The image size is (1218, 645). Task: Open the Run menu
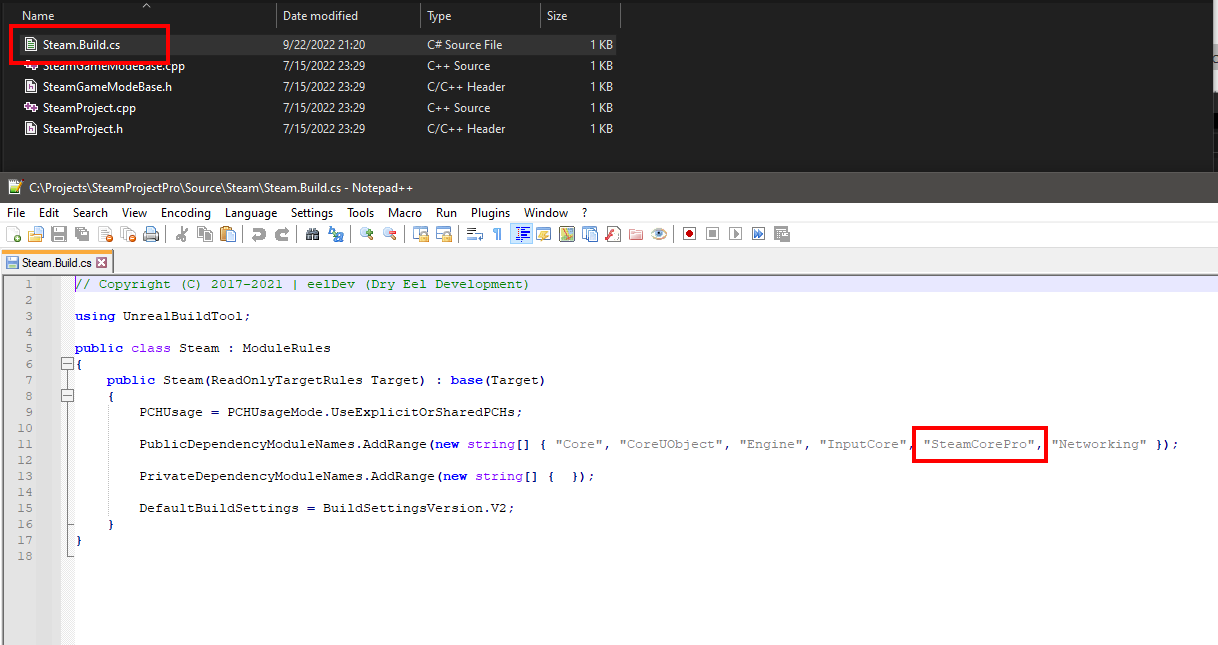[x=446, y=213]
